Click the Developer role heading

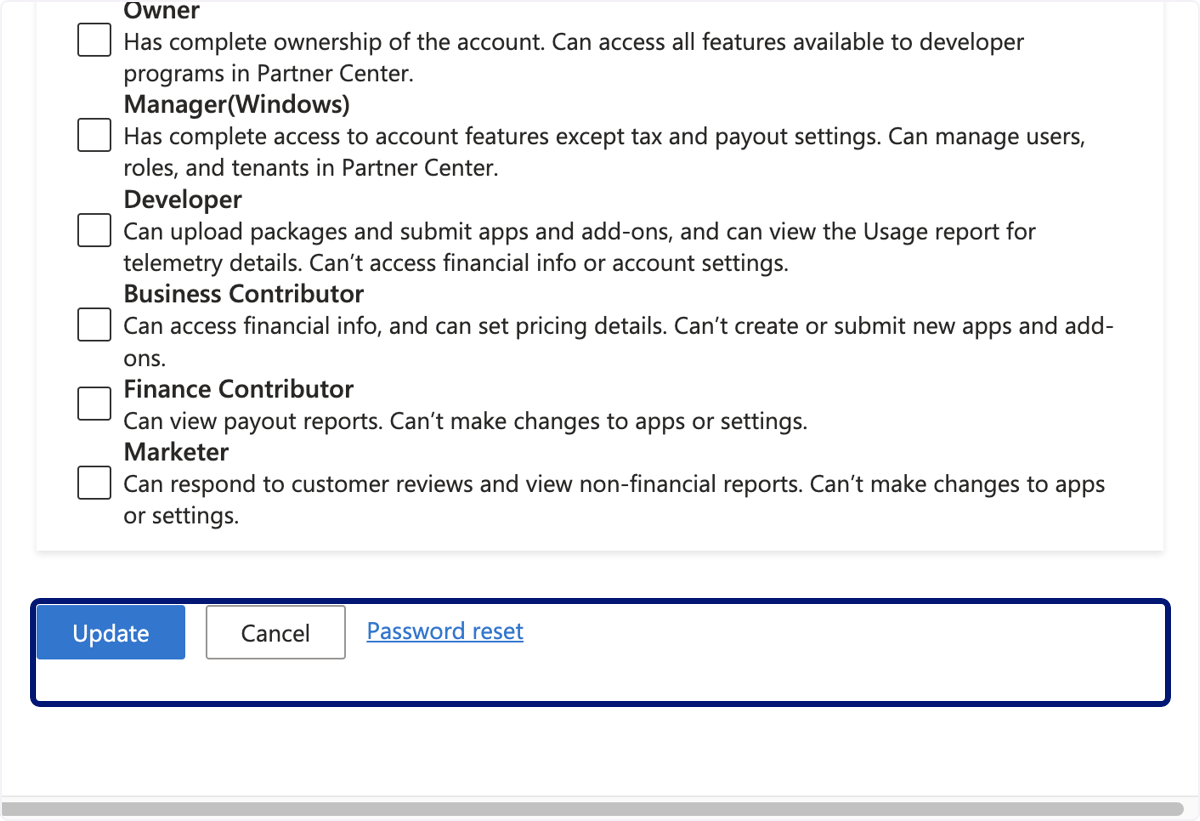point(183,199)
